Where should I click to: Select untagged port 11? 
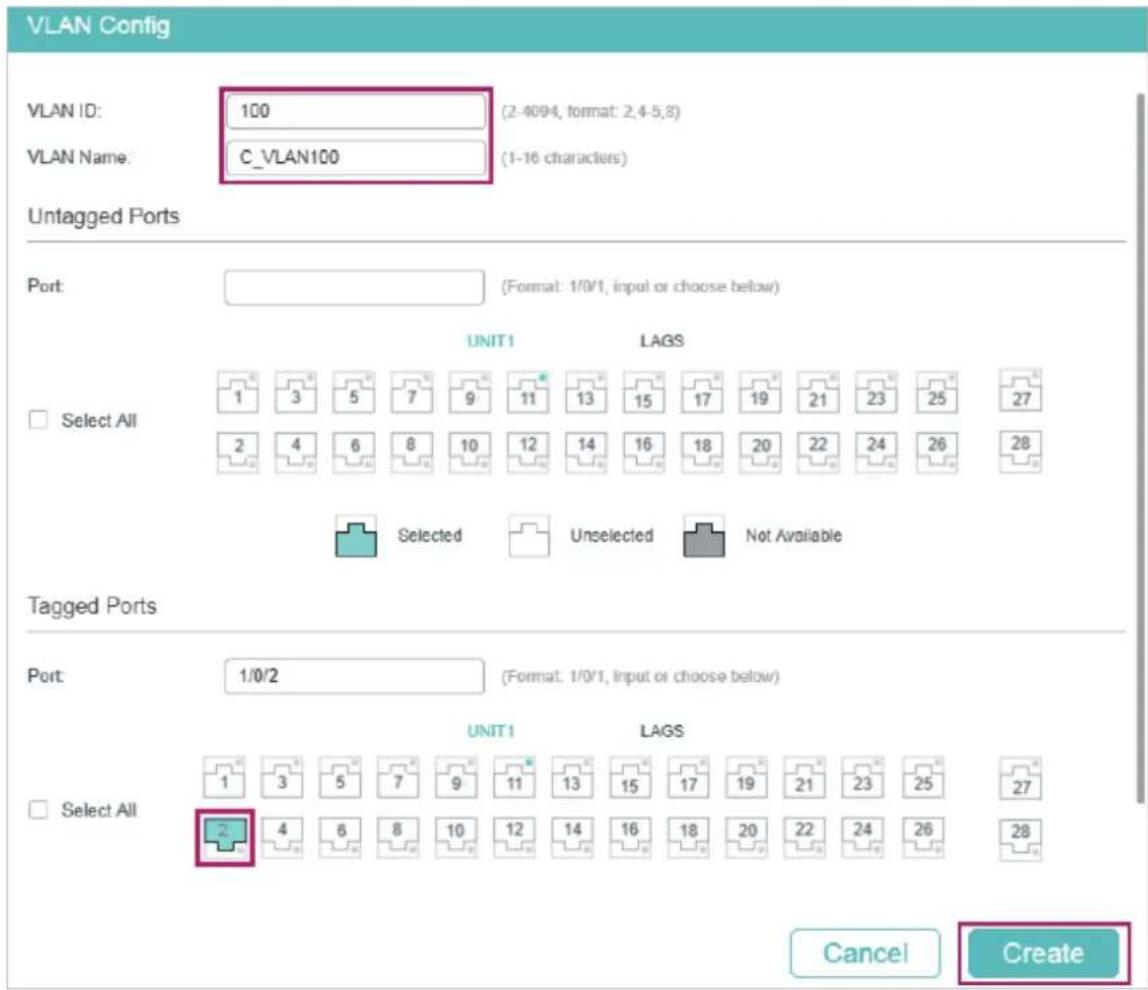528,392
